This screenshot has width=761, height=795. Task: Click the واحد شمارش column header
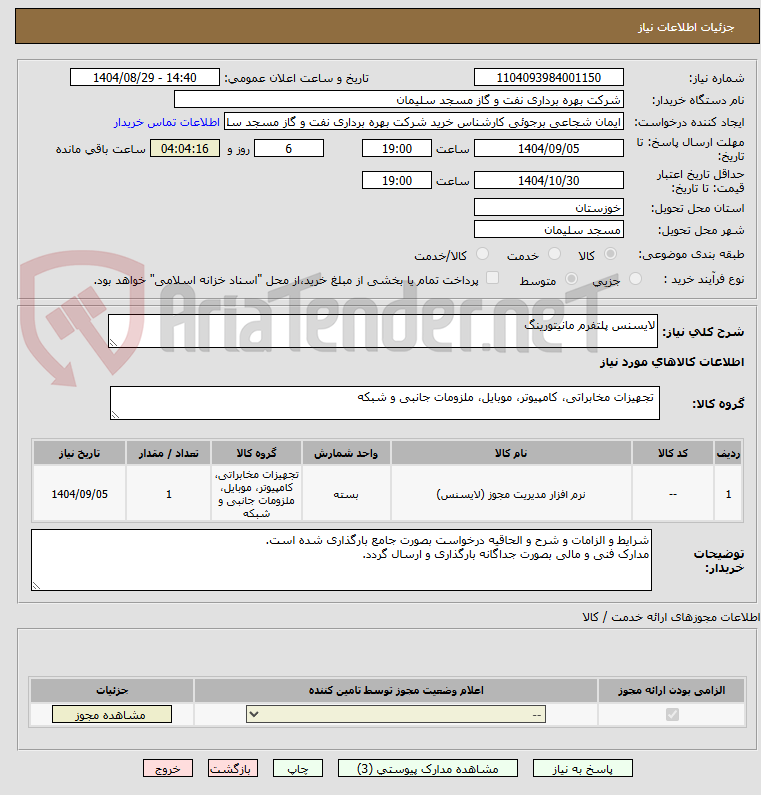click(346, 453)
